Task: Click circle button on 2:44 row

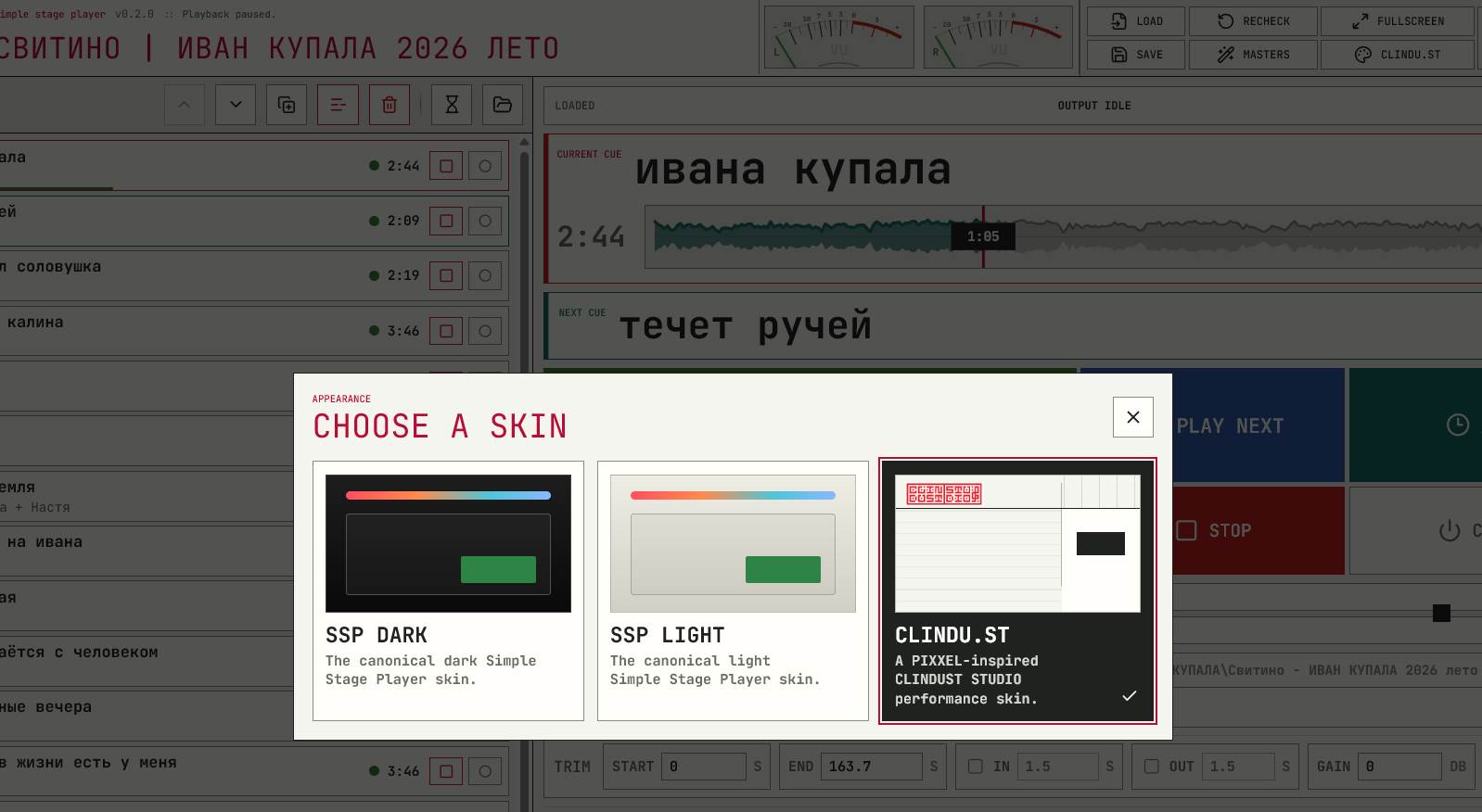Action: click(485, 166)
